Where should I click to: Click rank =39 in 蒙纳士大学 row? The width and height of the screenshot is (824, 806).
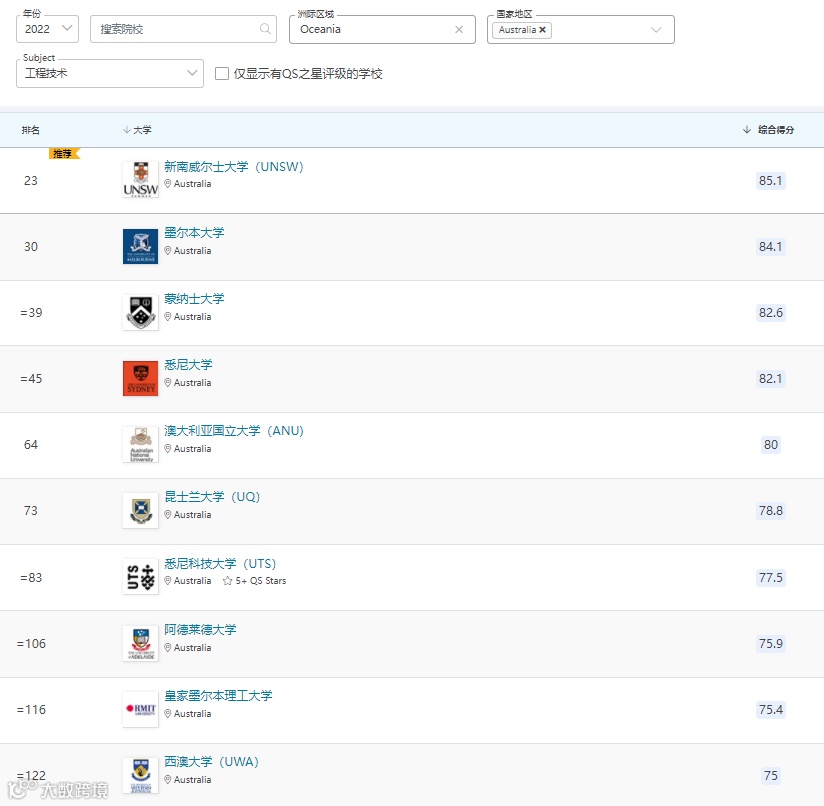point(31,313)
